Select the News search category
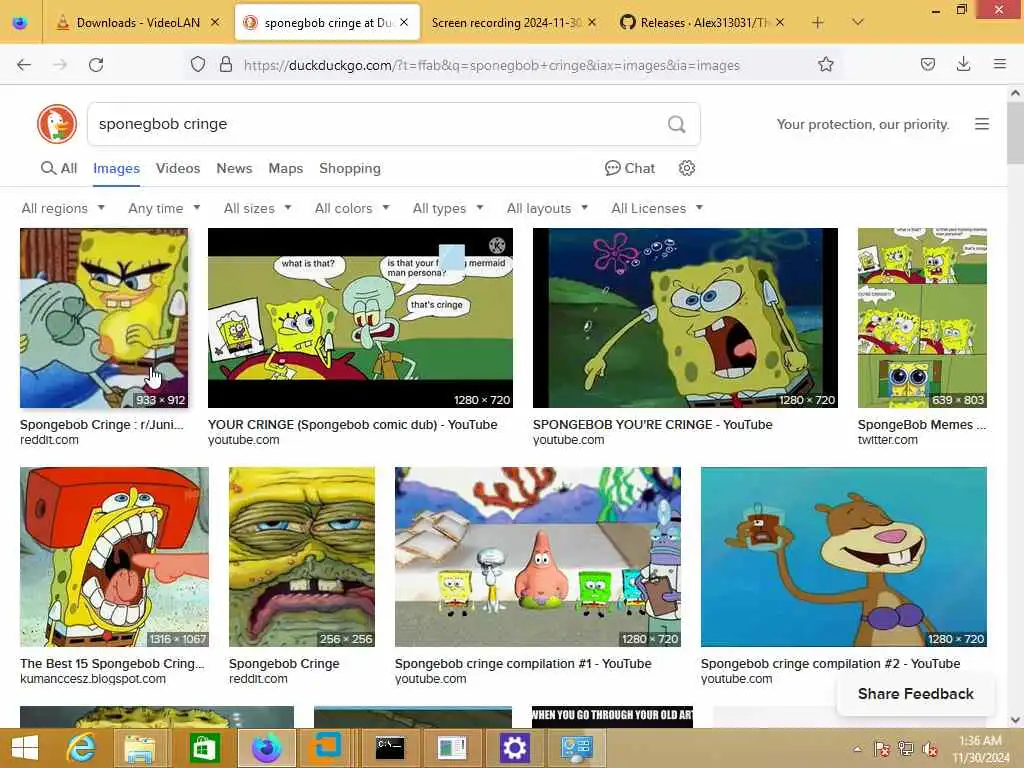 pos(234,168)
